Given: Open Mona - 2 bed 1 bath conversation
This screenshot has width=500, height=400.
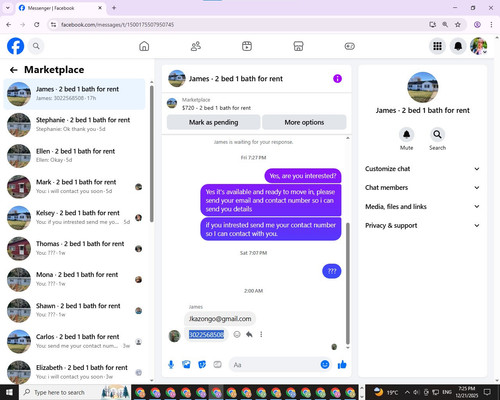Looking at the screenshot, I should coord(74,279).
